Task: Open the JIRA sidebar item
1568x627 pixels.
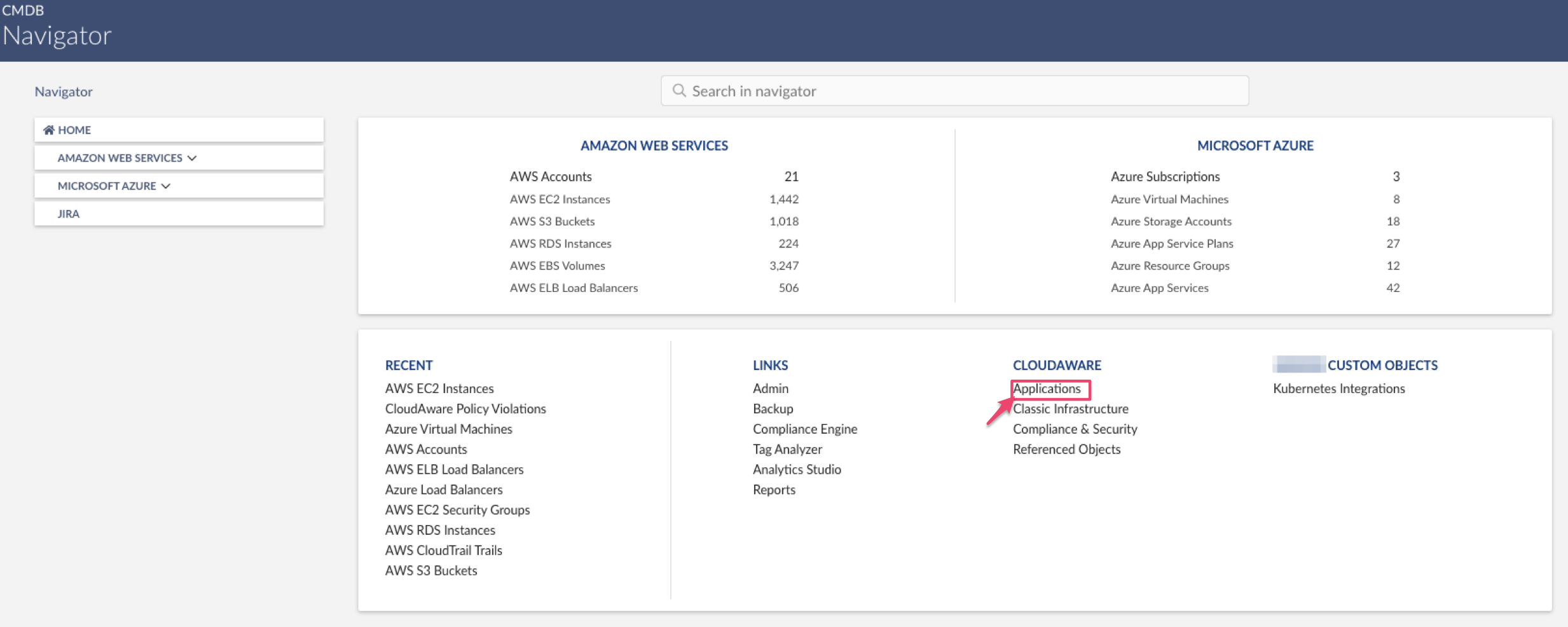Action: click(179, 214)
